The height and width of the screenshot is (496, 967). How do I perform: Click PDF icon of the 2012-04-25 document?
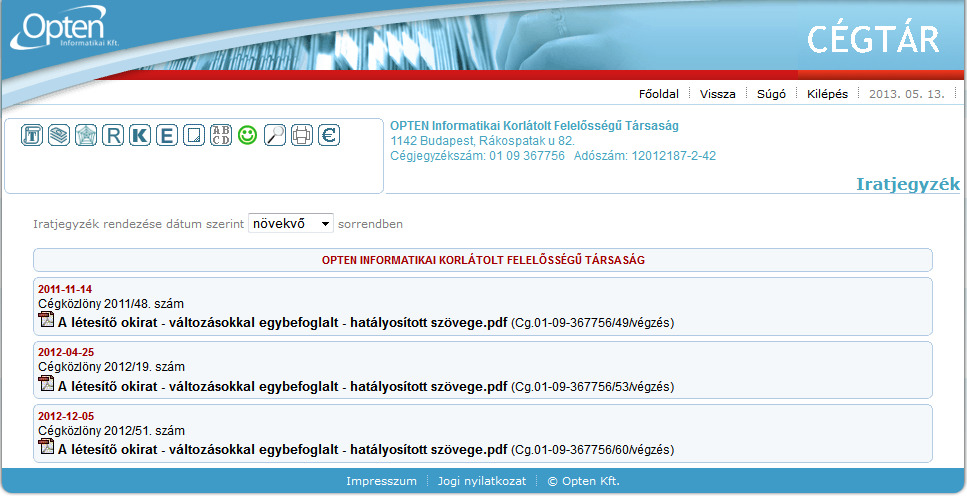pos(46,384)
